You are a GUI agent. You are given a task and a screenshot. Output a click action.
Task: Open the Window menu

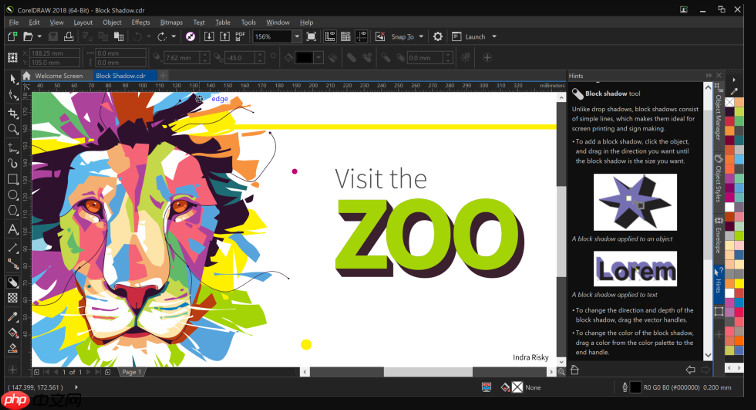click(278, 22)
